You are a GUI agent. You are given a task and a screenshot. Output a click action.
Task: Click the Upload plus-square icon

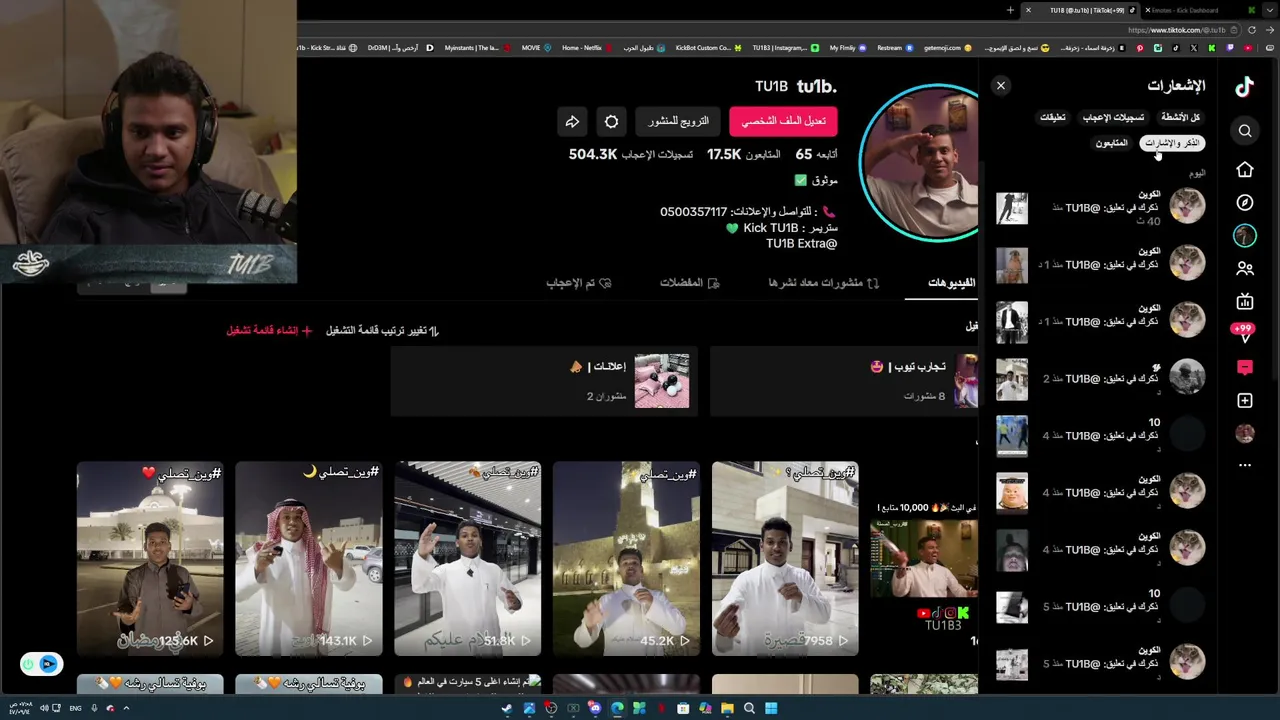[1245, 400]
